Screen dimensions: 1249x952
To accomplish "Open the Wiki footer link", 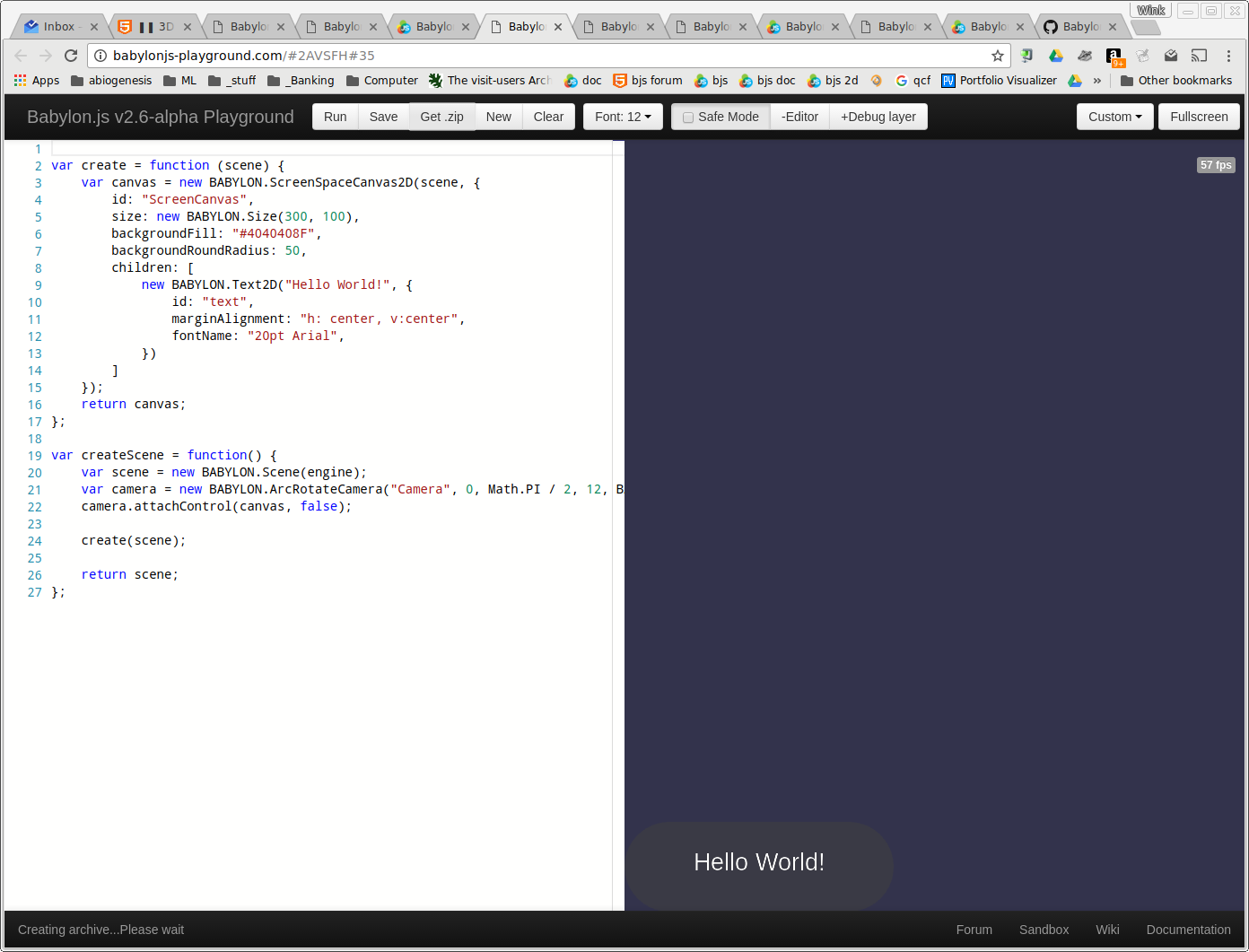I will 1107,930.
